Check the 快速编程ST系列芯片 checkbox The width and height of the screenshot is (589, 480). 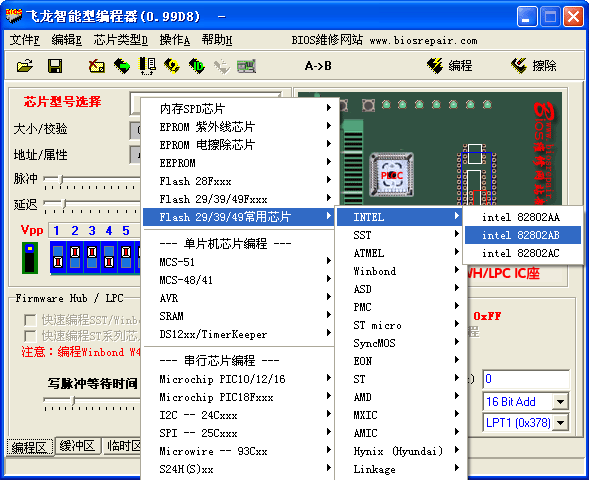(x=30, y=336)
